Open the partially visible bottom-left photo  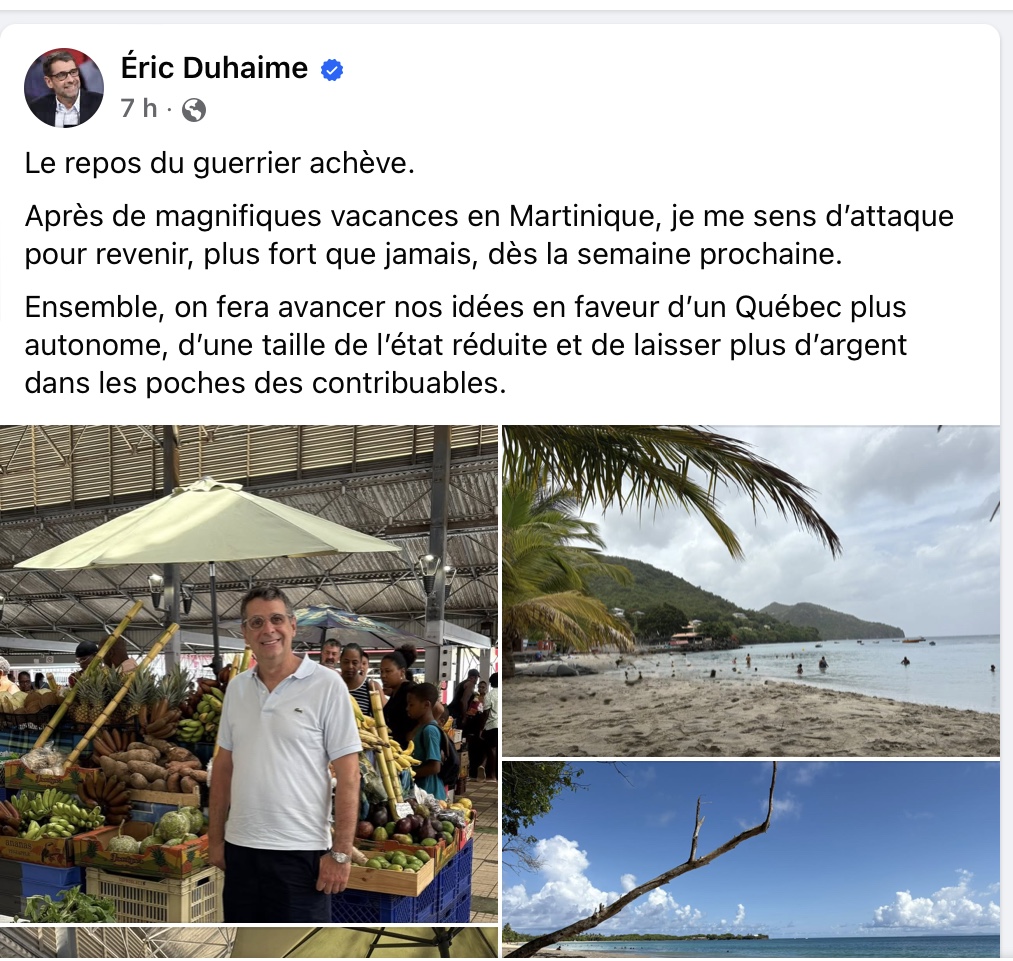(249, 942)
